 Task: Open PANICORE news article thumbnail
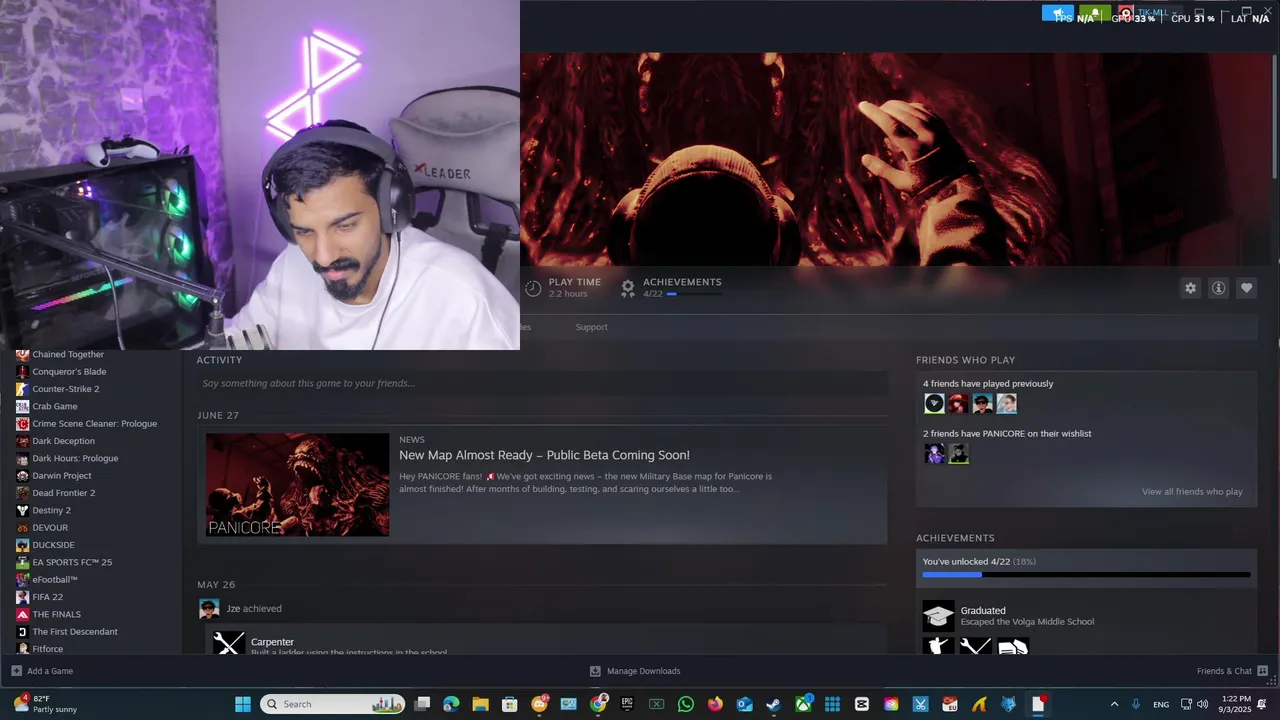[x=298, y=484]
